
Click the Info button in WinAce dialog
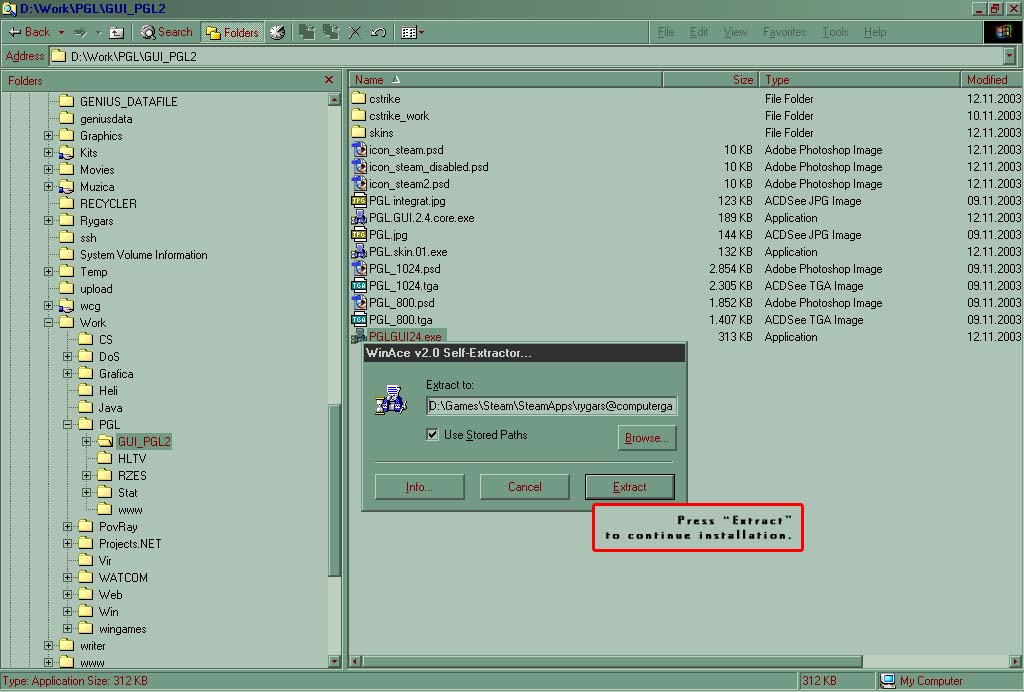coord(419,487)
